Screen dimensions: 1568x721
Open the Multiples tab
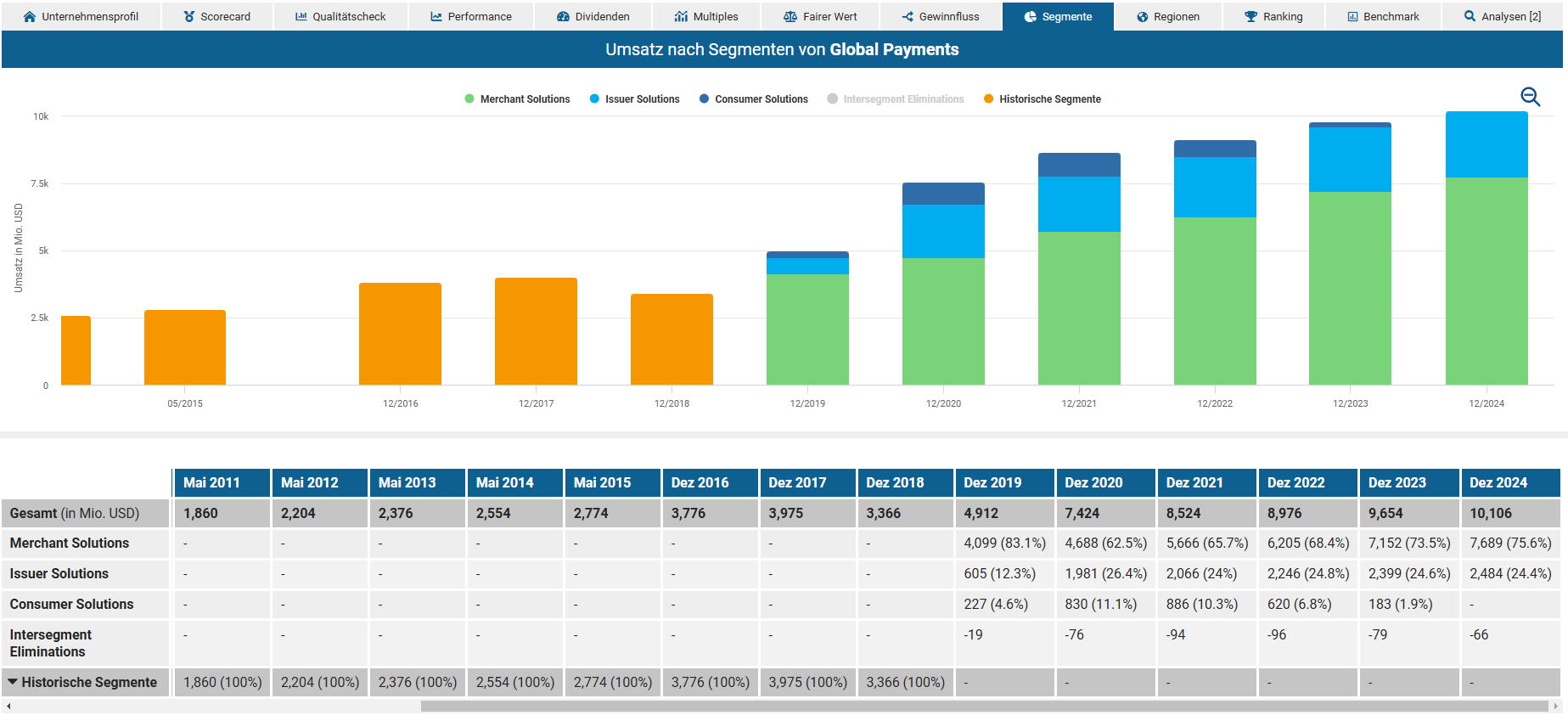tap(706, 16)
